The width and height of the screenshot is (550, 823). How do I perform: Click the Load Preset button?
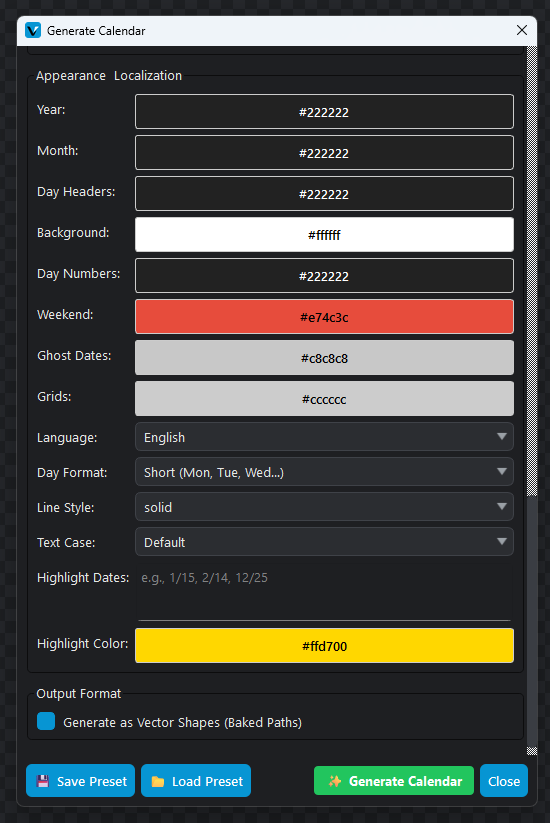196,781
